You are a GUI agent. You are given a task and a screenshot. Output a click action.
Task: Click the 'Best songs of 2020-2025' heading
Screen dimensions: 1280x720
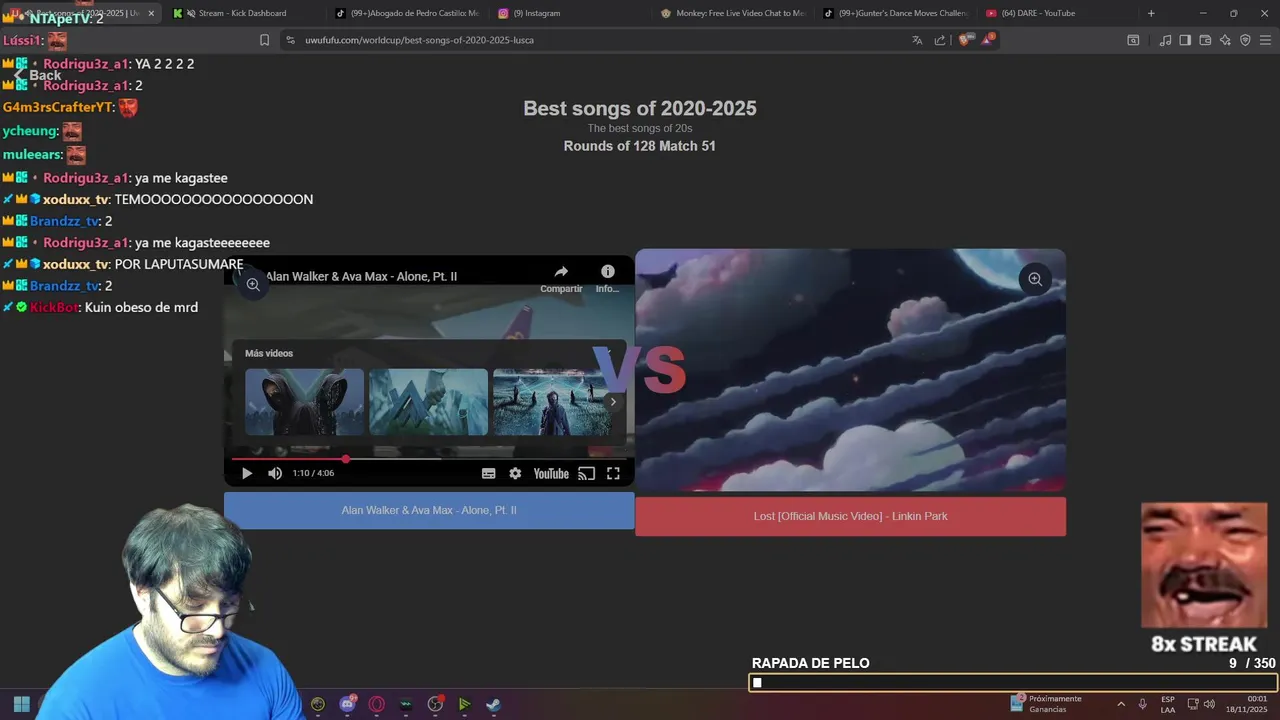tap(640, 108)
